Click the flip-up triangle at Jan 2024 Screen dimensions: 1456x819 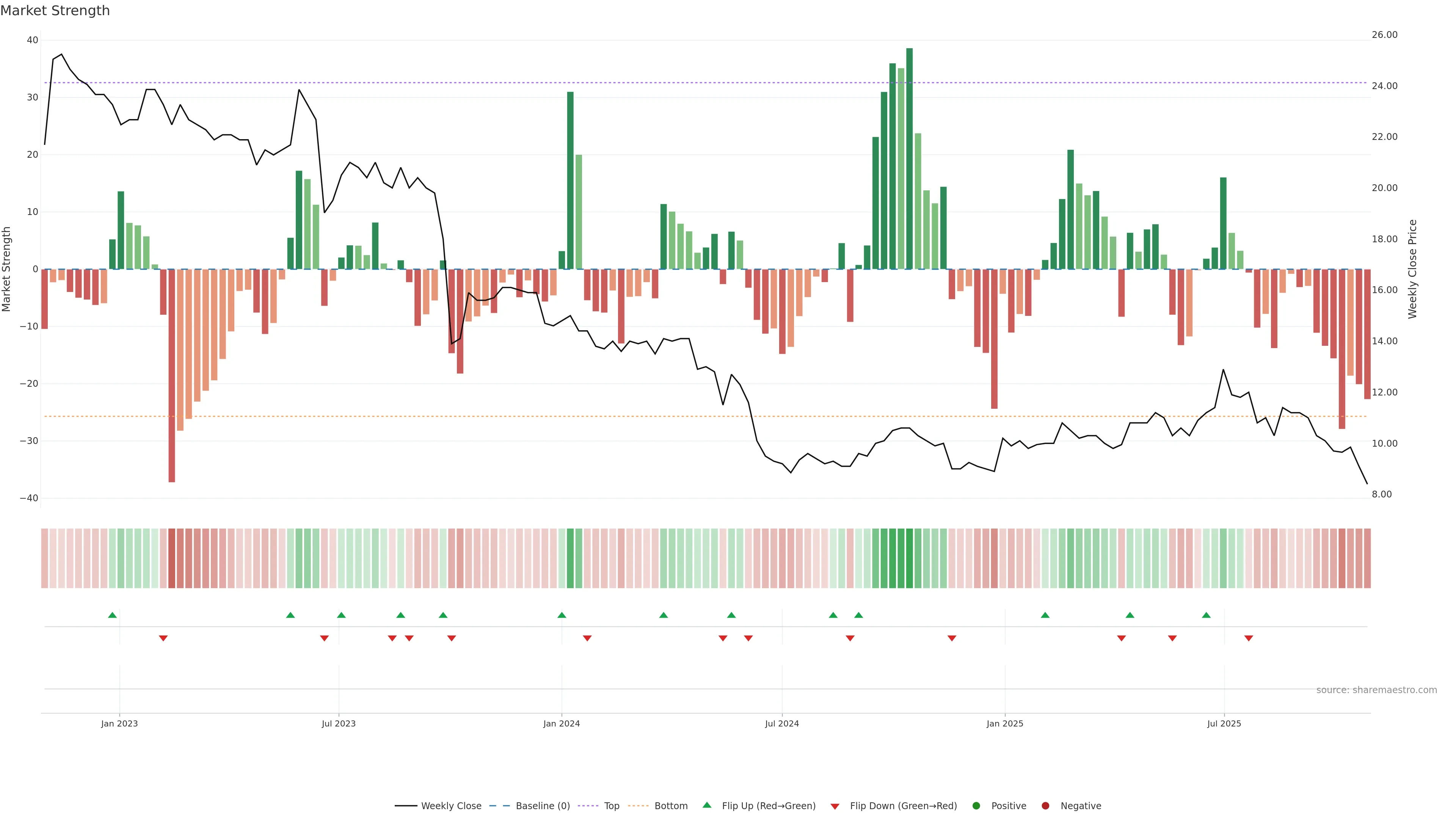pos(562,615)
